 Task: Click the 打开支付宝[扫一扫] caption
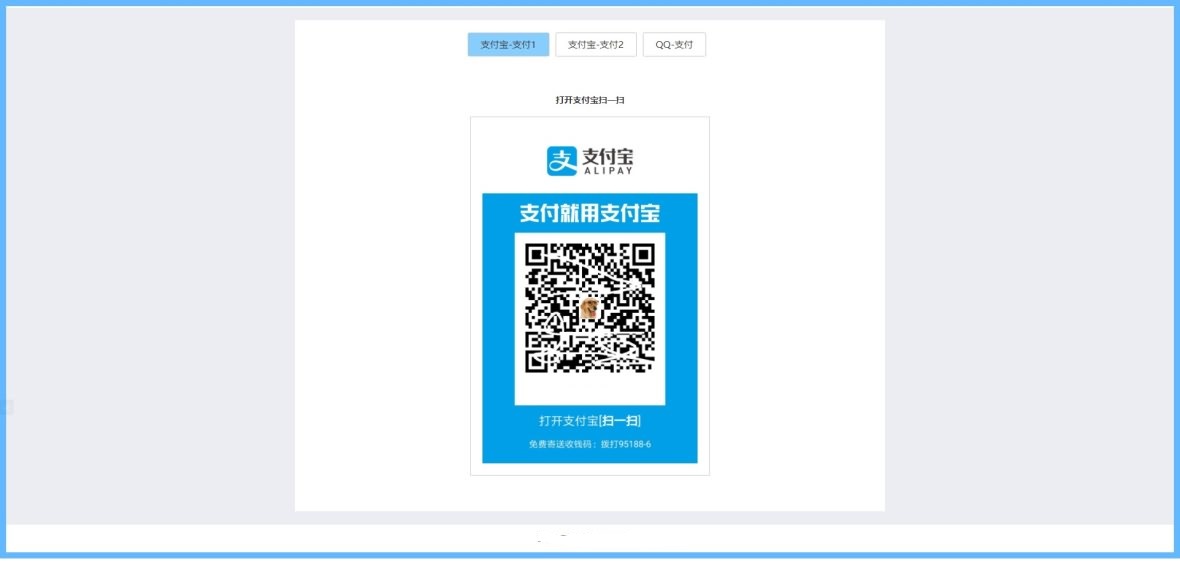[x=590, y=421]
